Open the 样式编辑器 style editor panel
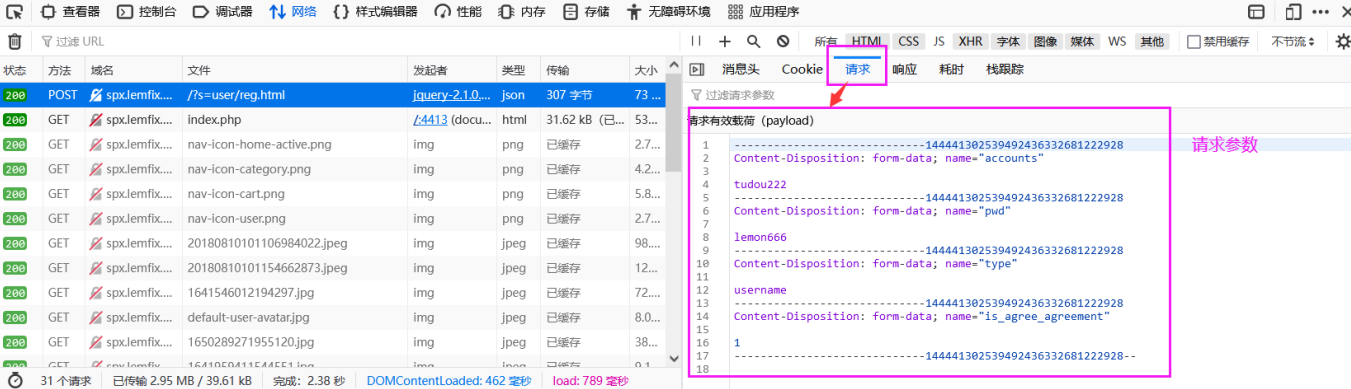Screen dimensions: 1351x389 tap(376, 12)
